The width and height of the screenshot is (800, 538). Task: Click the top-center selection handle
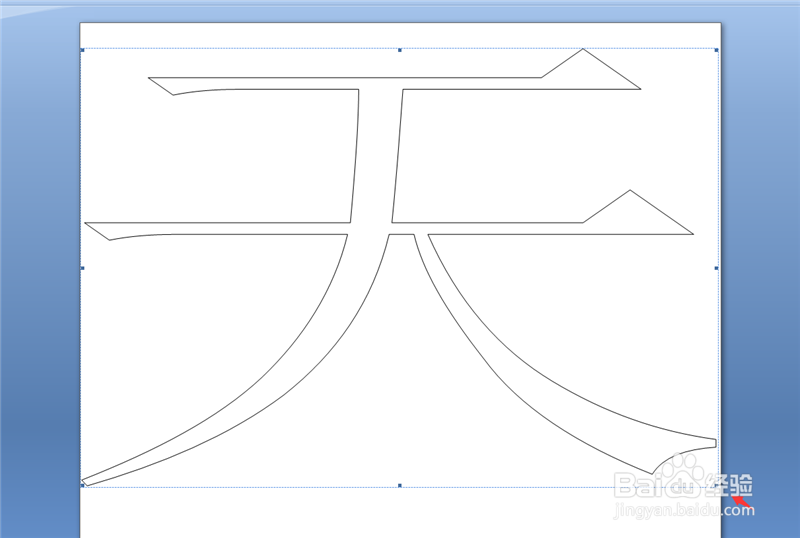[x=400, y=50]
